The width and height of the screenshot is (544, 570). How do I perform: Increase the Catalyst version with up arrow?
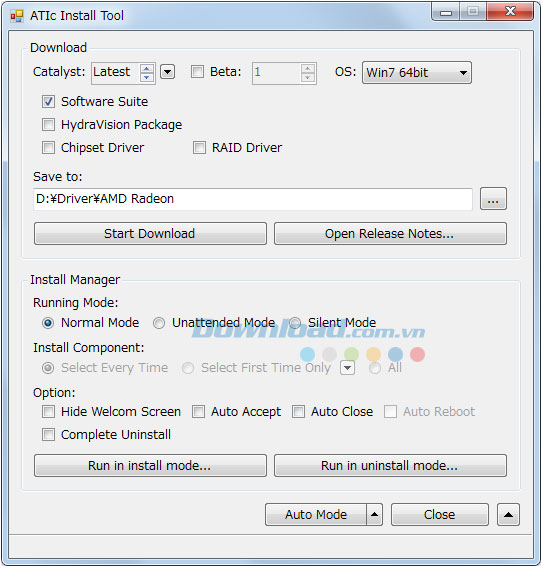tap(147, 69)
